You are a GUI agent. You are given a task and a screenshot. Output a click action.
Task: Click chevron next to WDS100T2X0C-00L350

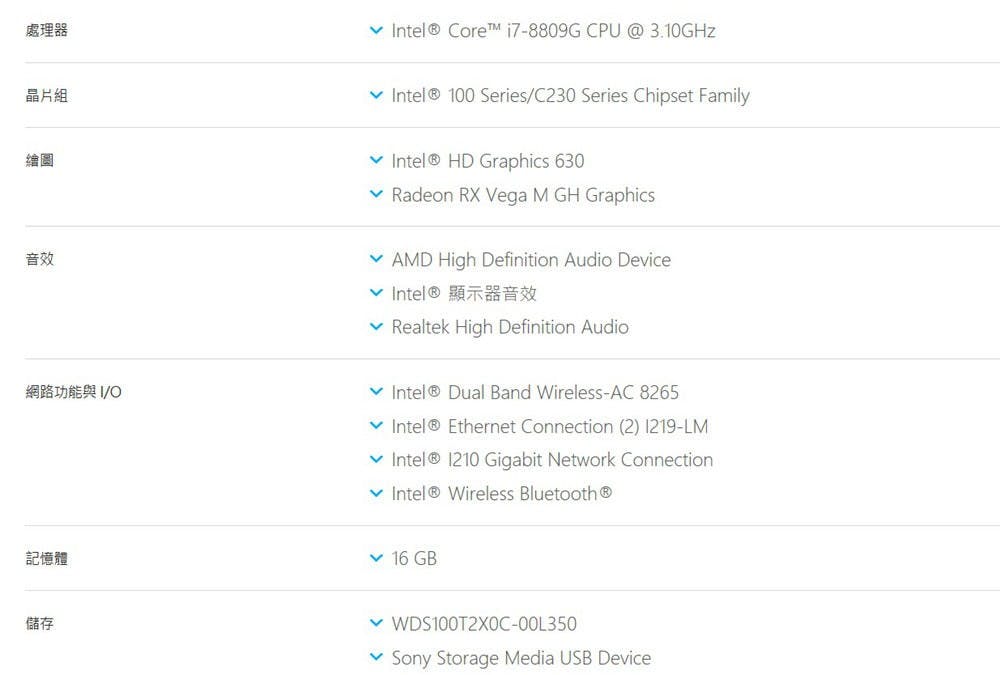(376, 624)
